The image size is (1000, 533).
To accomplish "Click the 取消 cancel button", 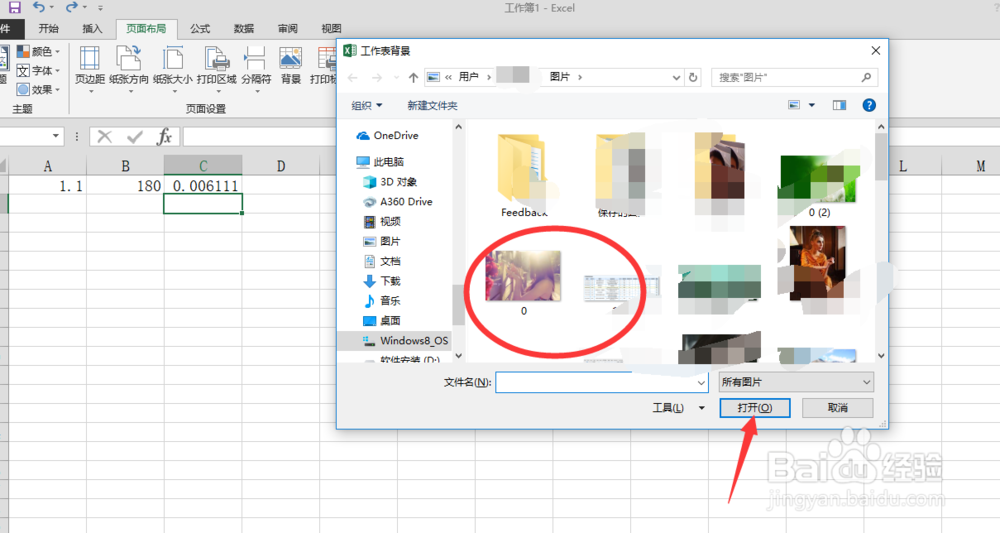I will click(837, 408).
